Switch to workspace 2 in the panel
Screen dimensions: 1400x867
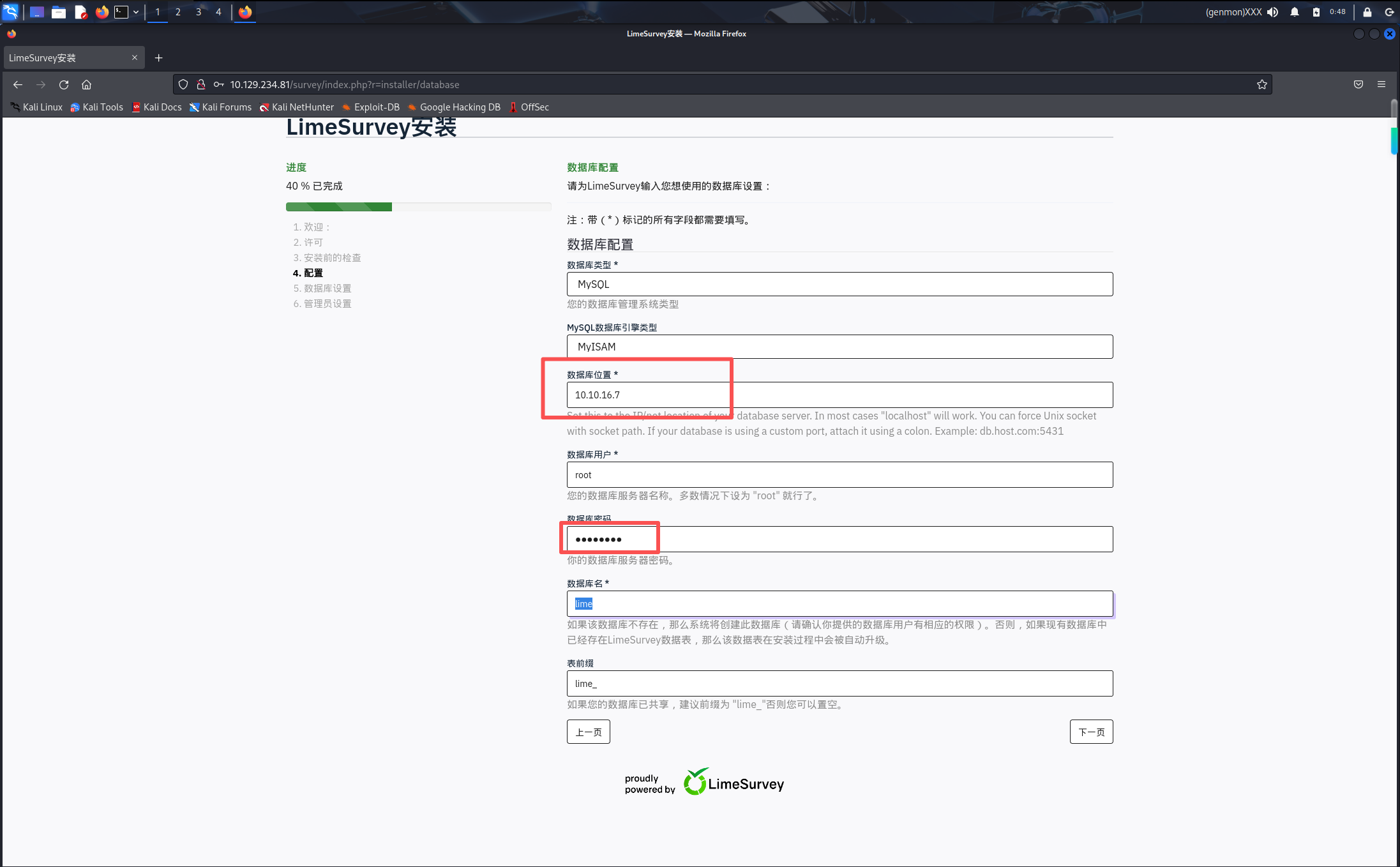point(177,12)
